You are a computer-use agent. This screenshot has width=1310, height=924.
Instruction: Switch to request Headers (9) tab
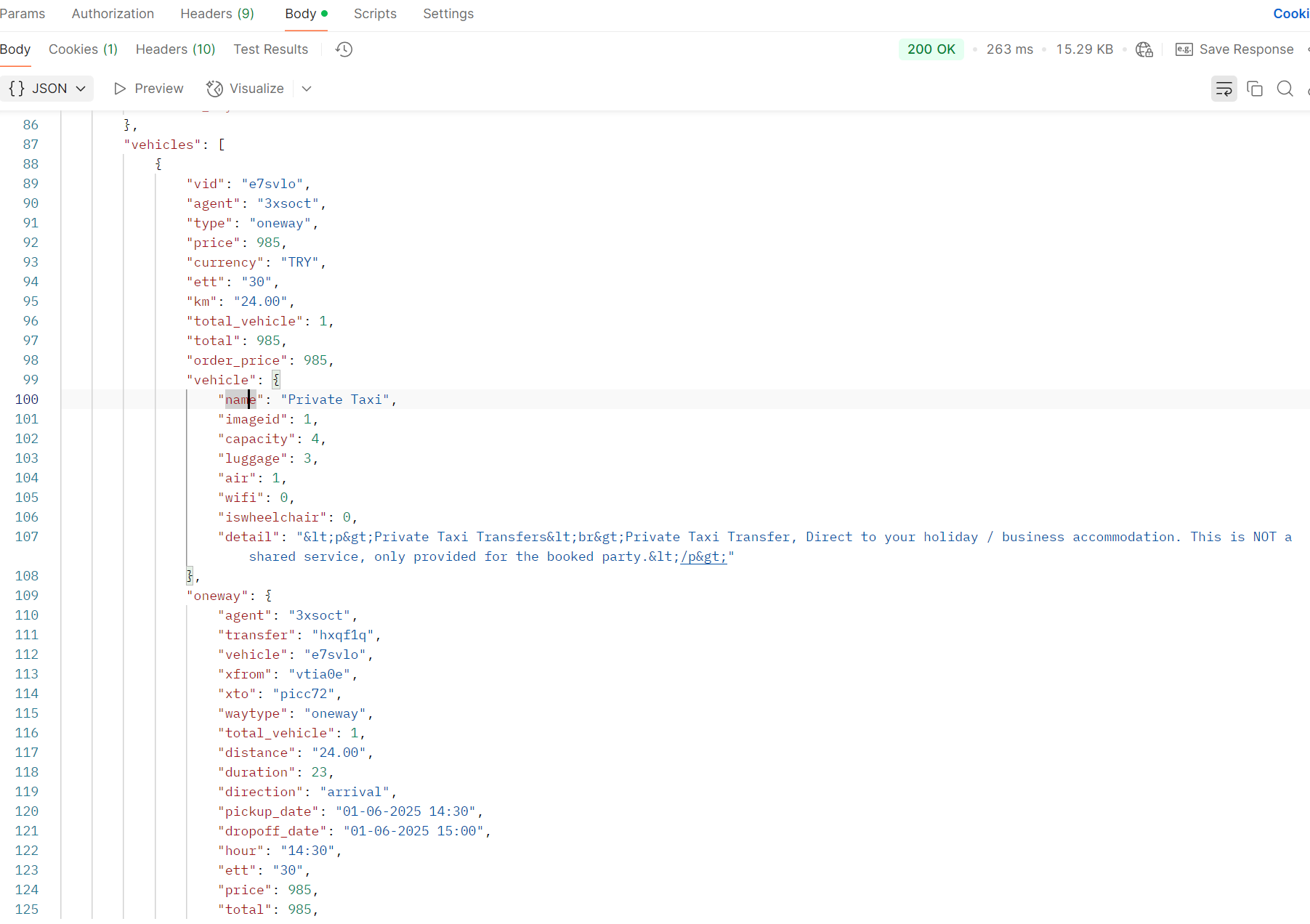coord(217,14)
